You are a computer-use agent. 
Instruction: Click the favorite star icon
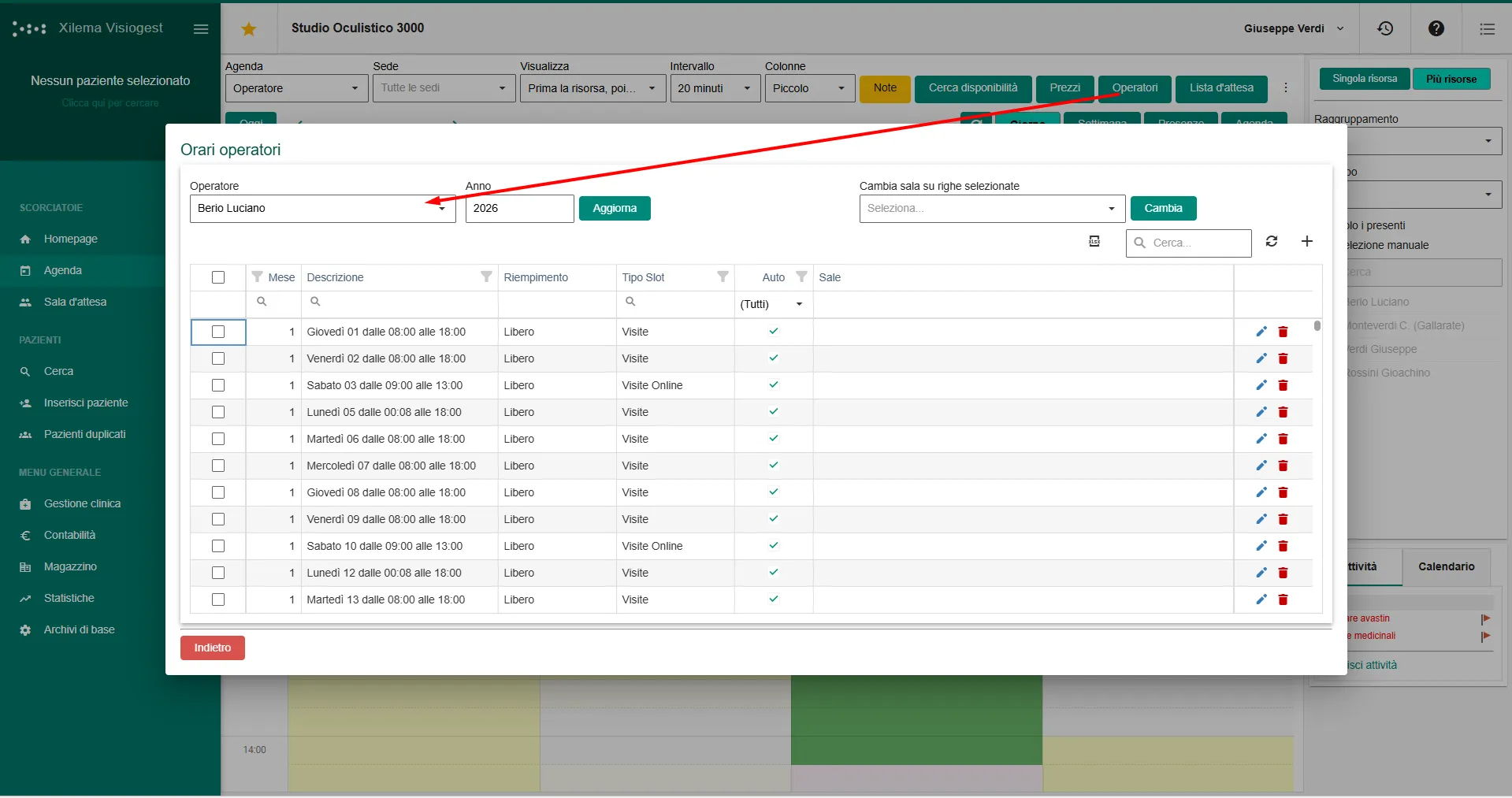click(x=249, y=29)
